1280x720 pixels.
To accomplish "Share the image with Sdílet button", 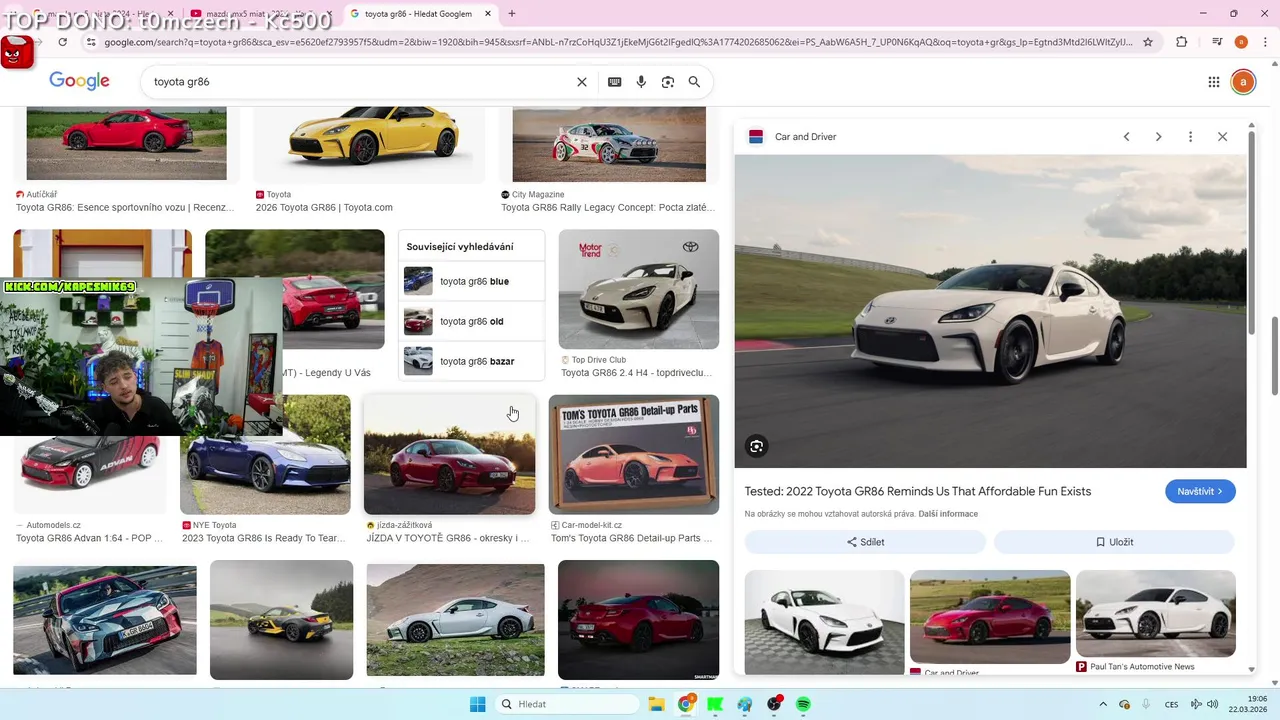I will [865, 542].
